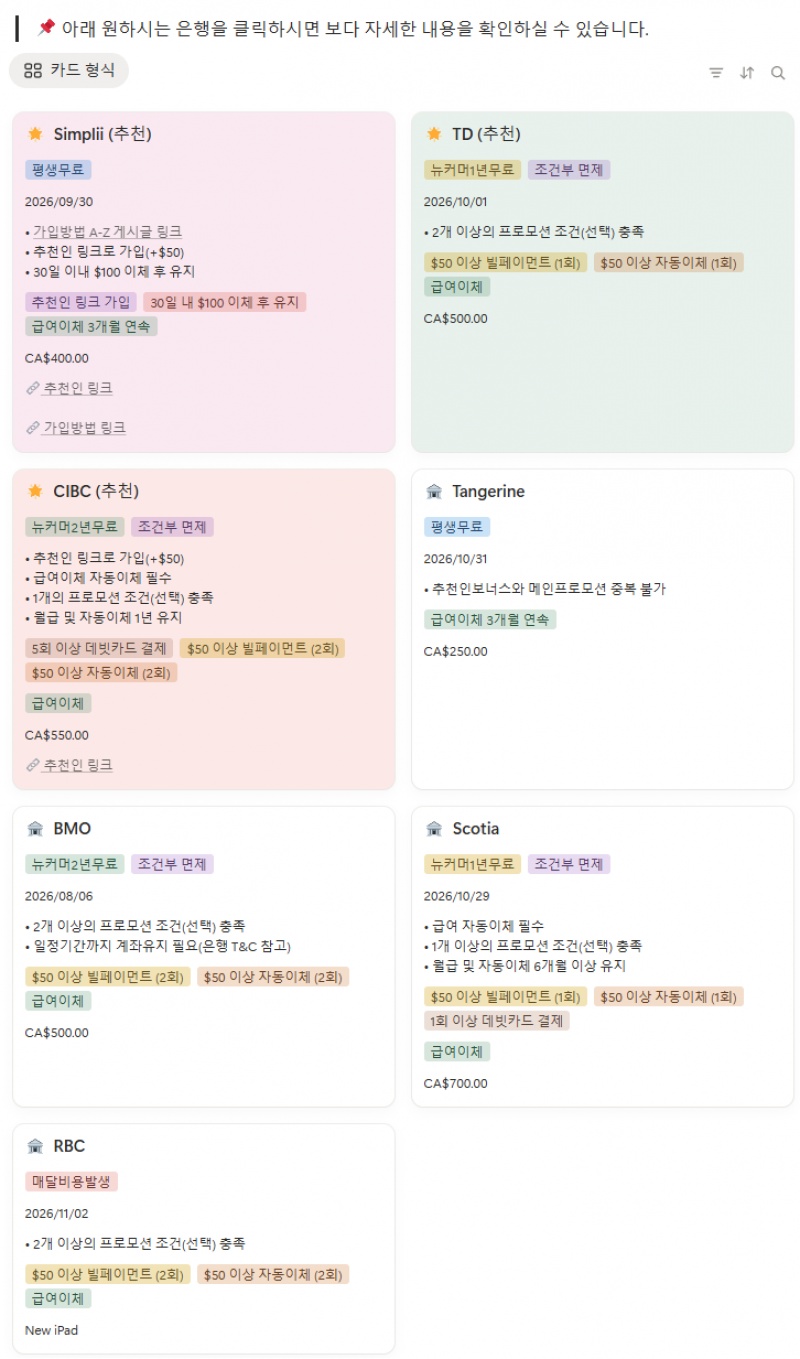Click the bank icon next to Scotia
Screen dimensions: 800x1359
point(434,828)
